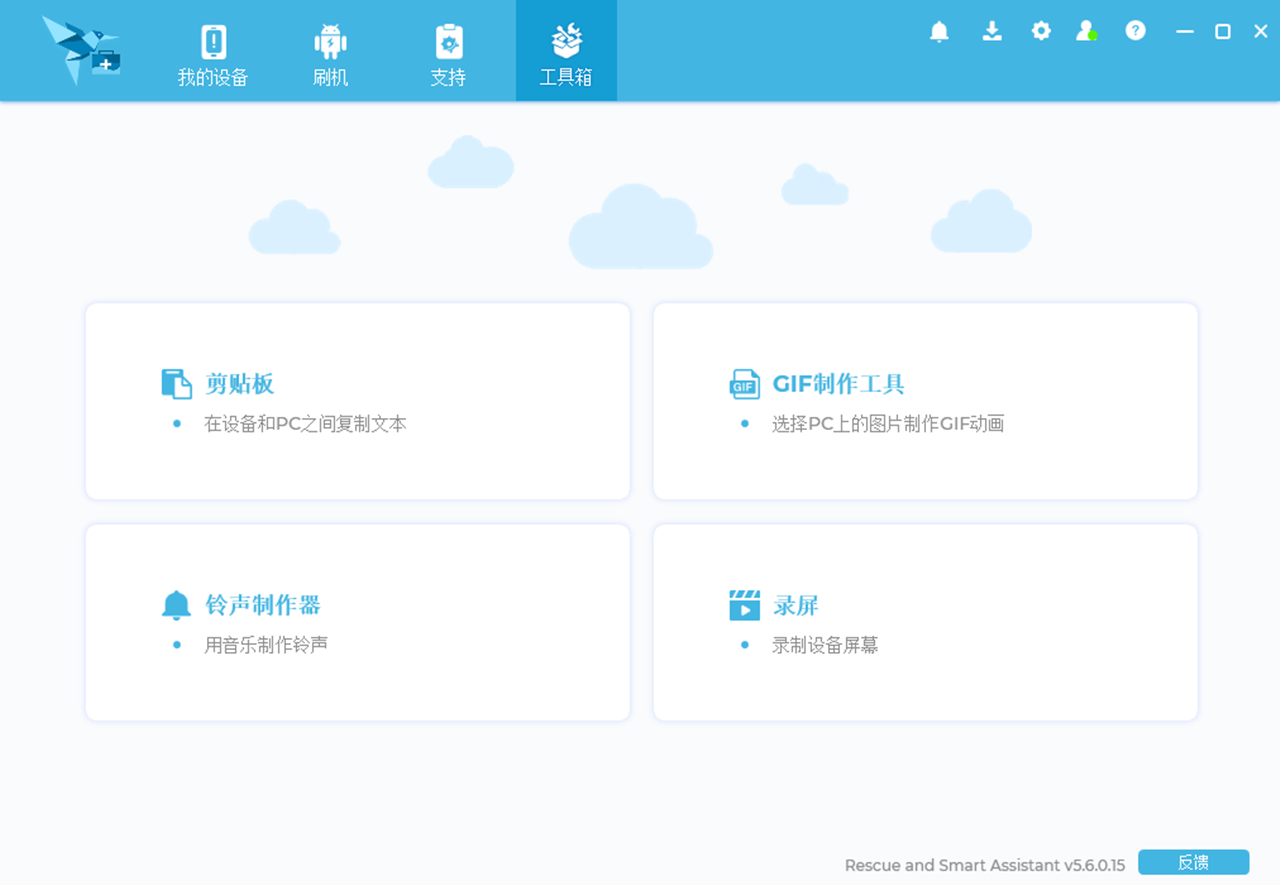Screen dimensions: 1280x885
Task: Select the 工具箱 toolbox tab
Action: 566,51
